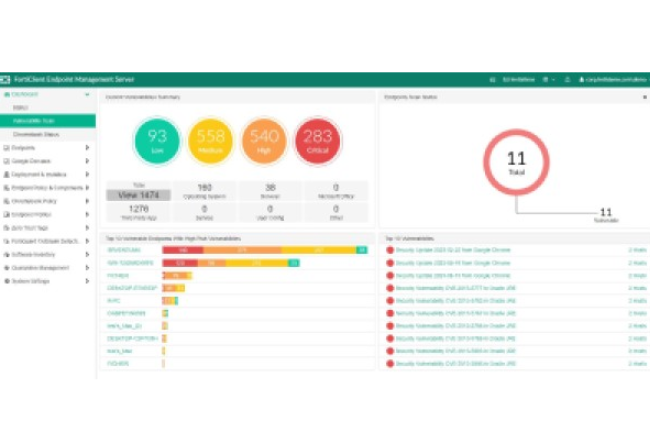
Task: Collapse the Dashboard menu chevron
Action: pos(89,94)
